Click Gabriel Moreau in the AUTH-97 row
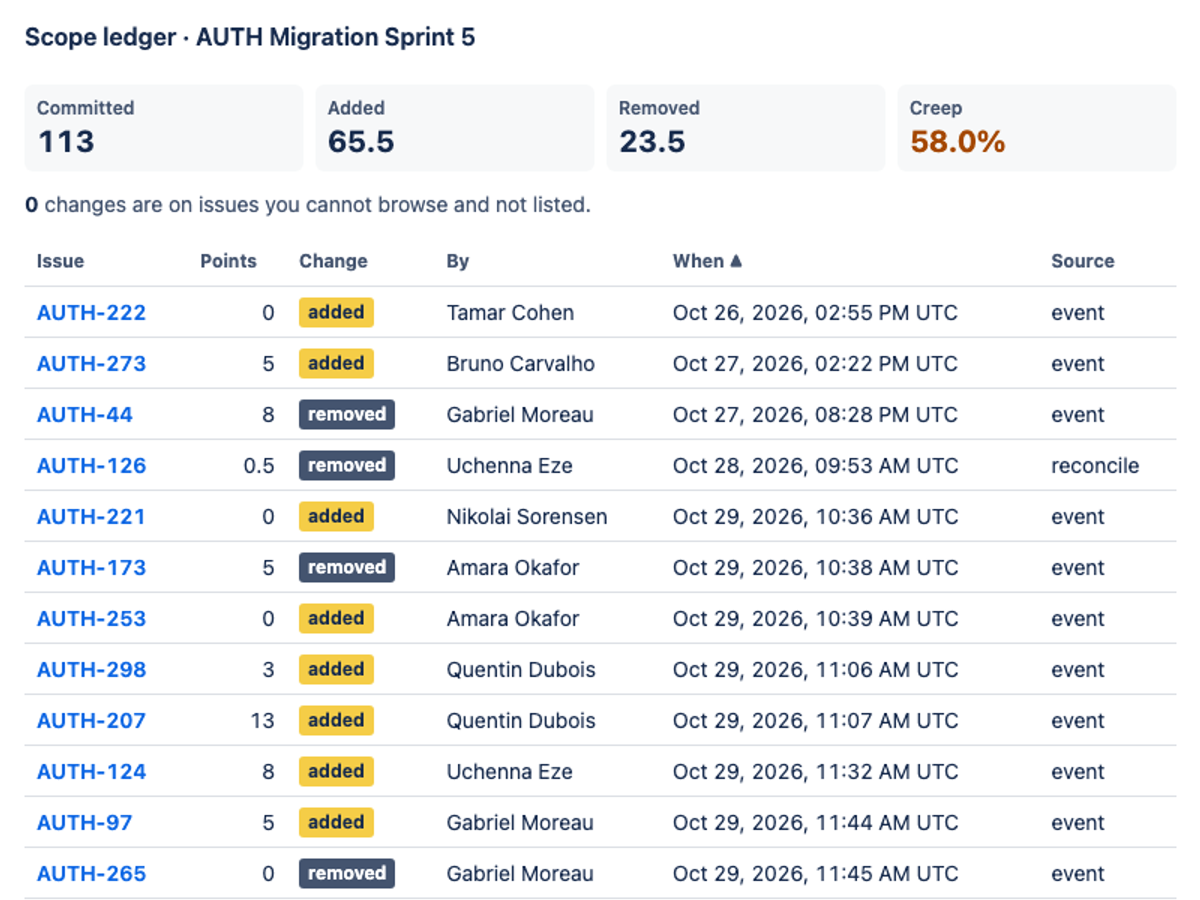This screenshot has width=1200, height=900. pos(520,823)
